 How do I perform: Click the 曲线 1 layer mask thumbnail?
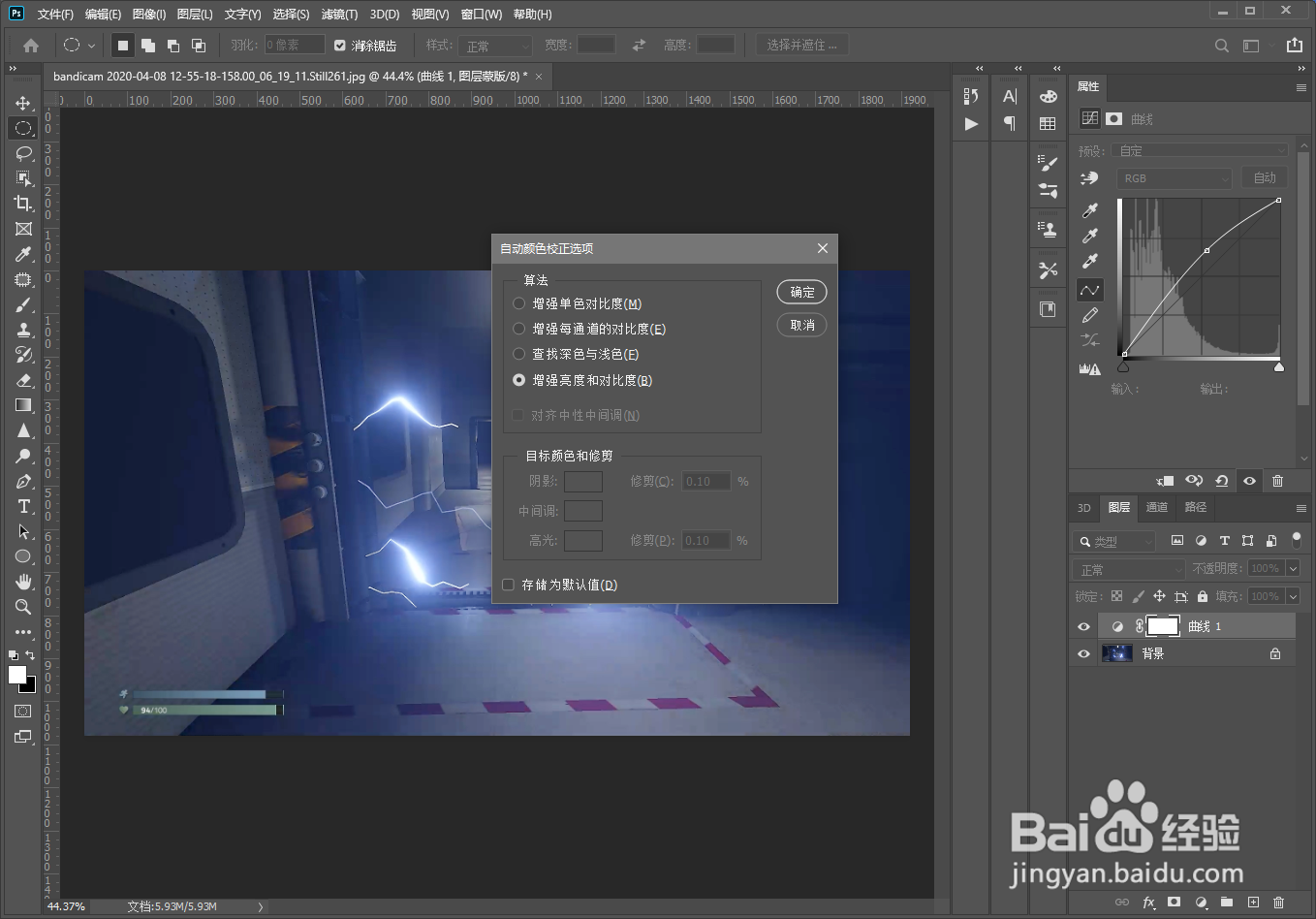(1163, 626)
